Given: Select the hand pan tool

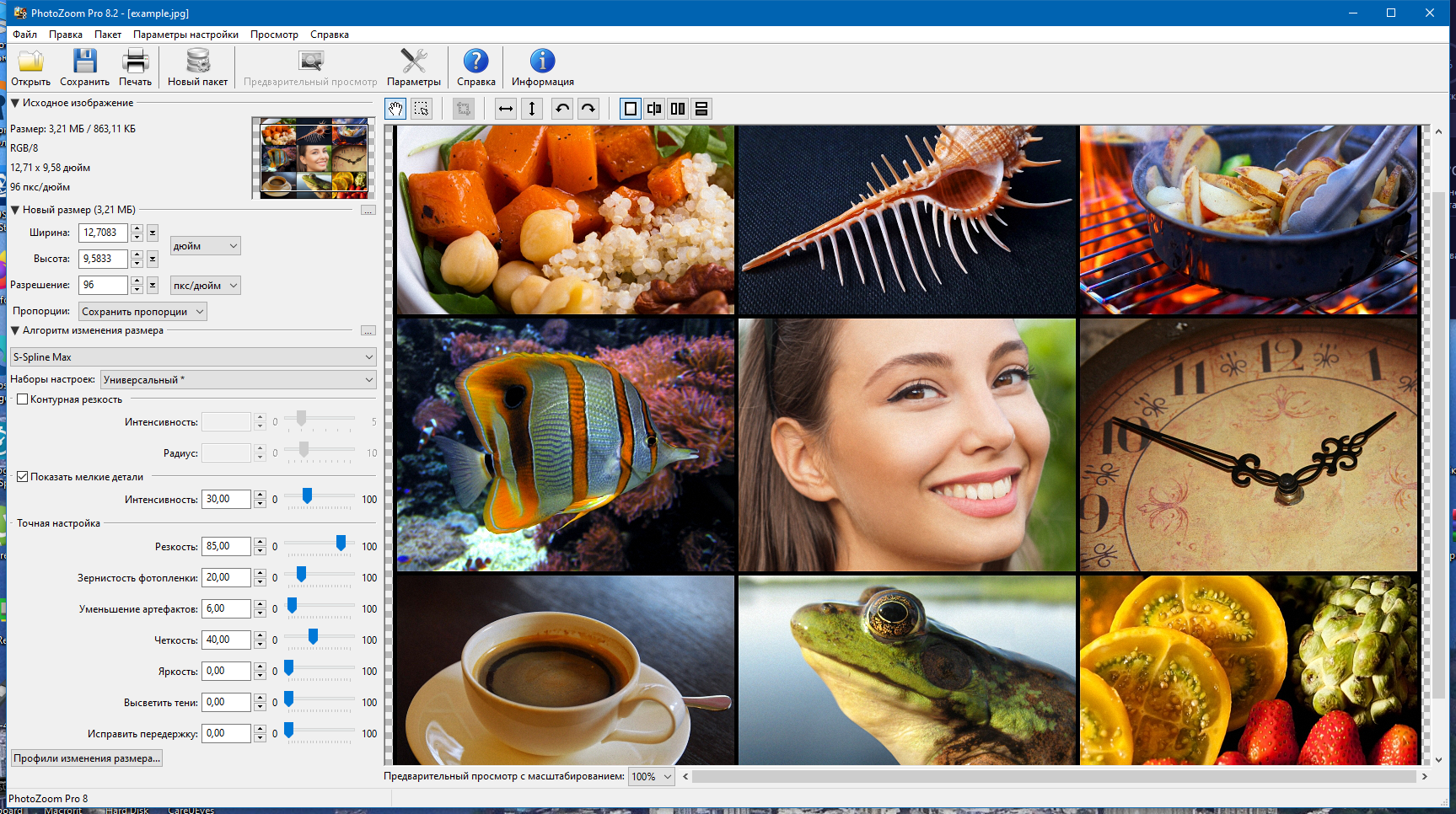Looking at the screenshot, I should tap(395, 109).
